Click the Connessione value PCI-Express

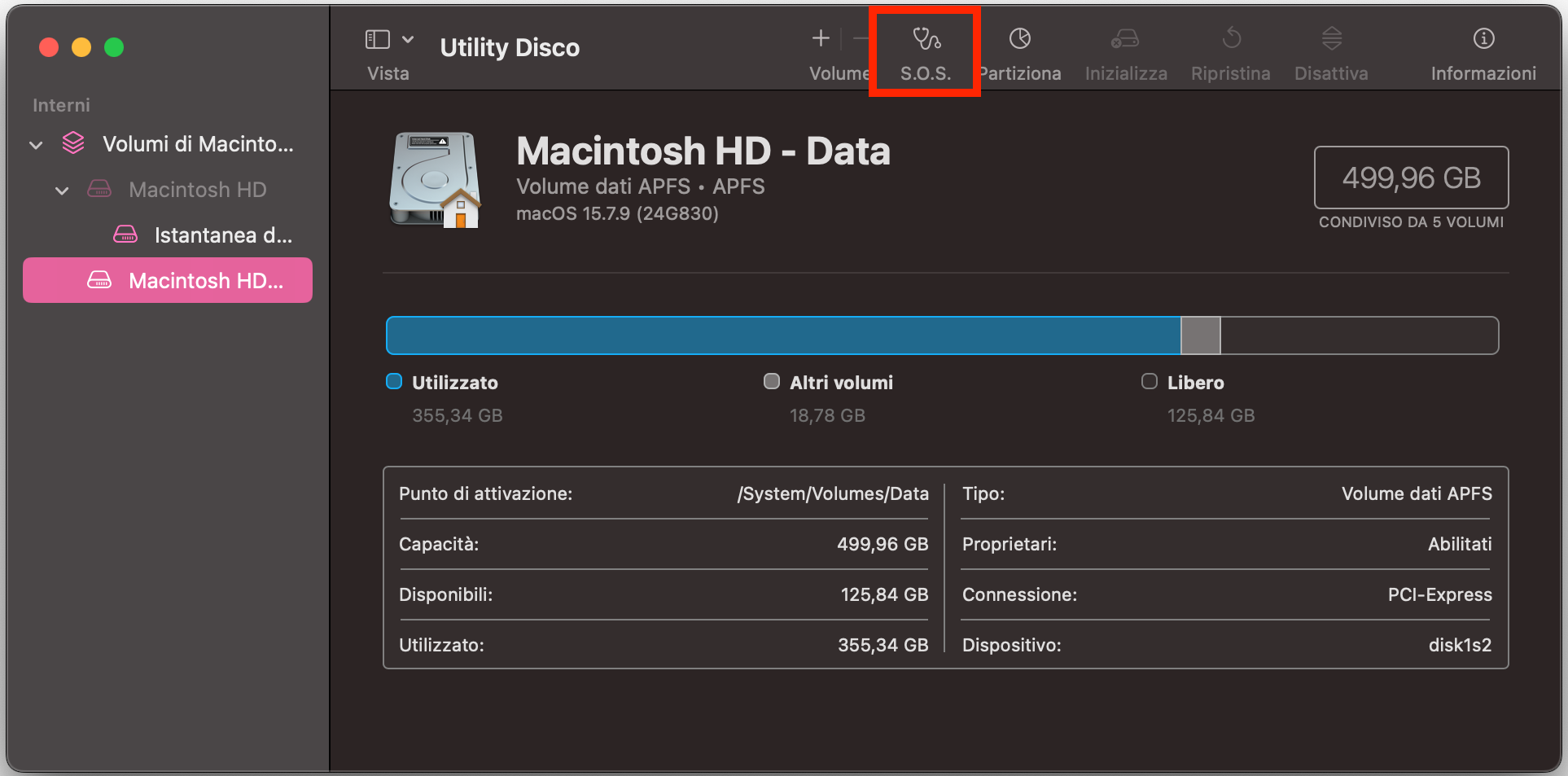tap(1440, 594)
